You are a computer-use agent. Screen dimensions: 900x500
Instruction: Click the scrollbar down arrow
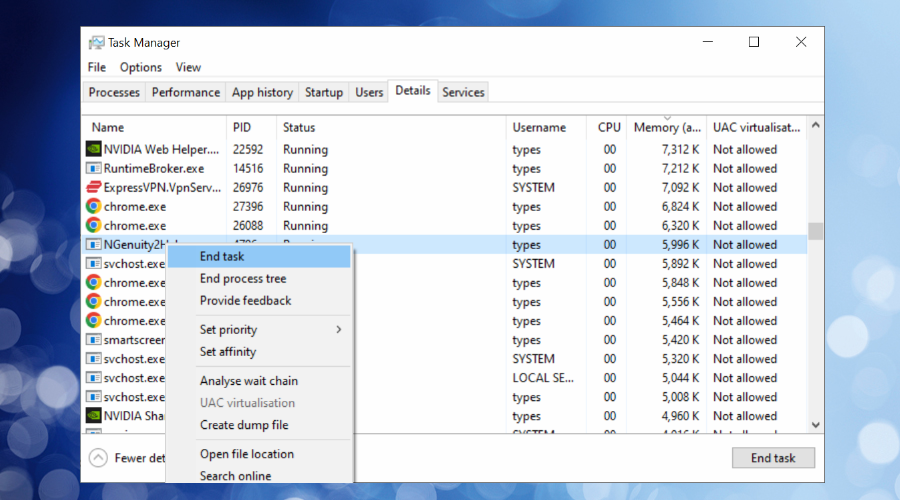pos(816,425)
